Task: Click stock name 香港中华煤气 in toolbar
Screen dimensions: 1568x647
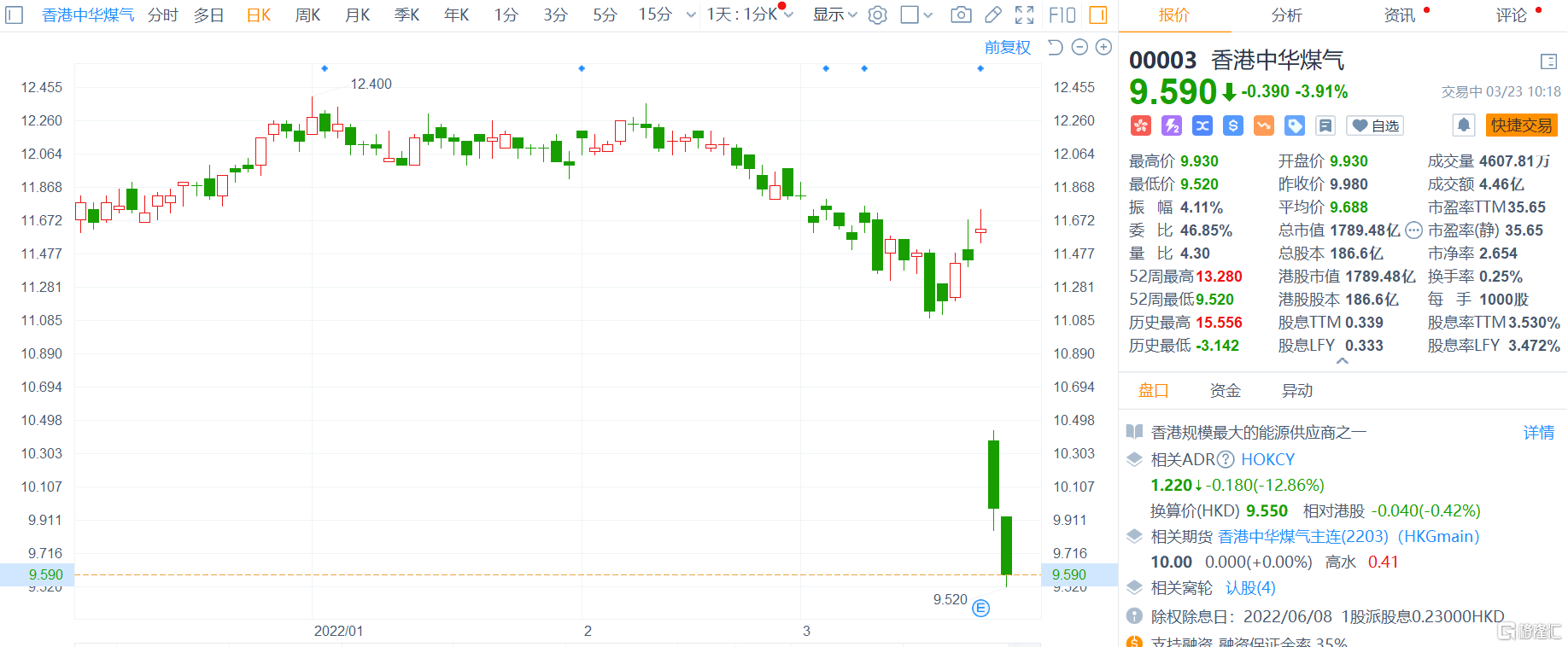Action: coord(88,15)
